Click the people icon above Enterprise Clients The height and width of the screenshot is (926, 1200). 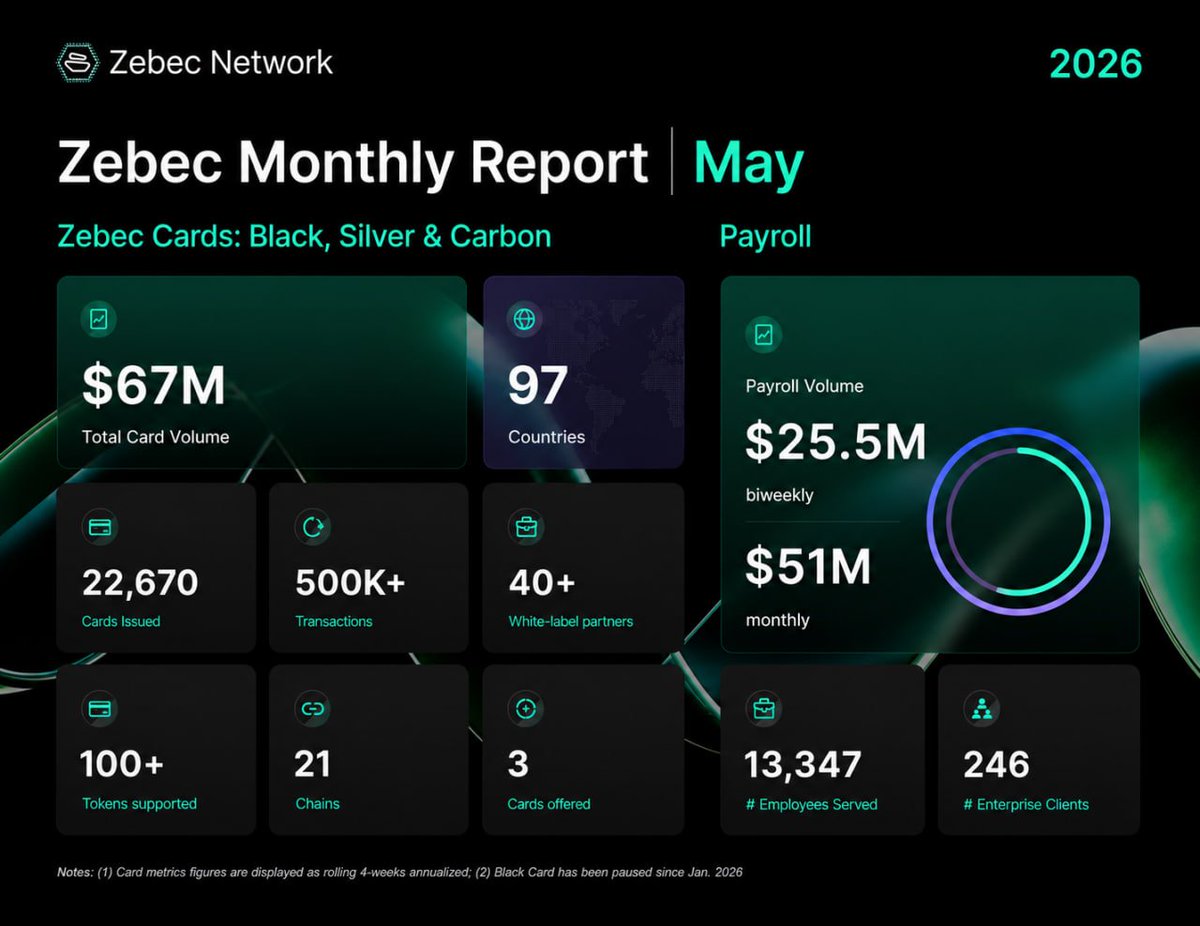980,709
